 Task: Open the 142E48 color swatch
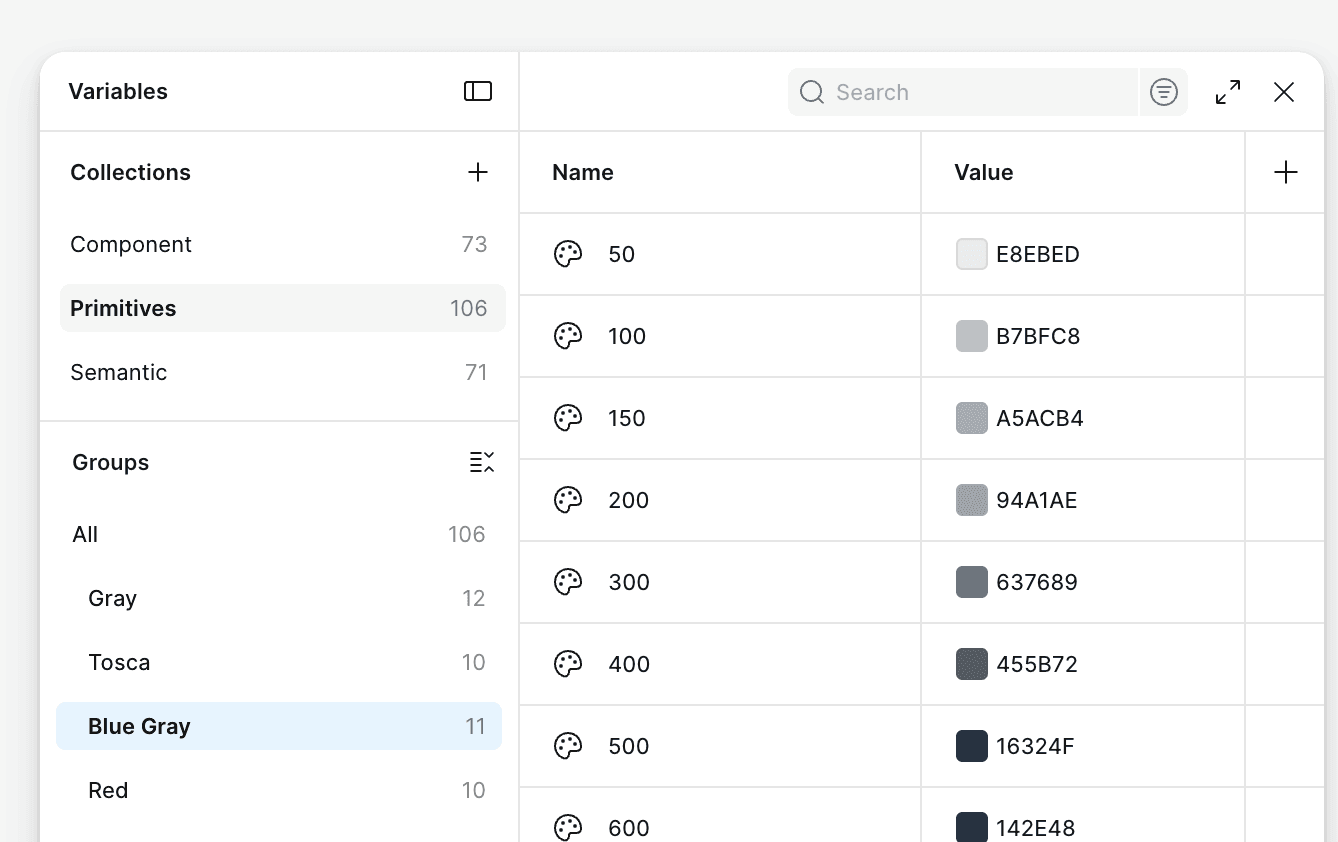(972, 828)
